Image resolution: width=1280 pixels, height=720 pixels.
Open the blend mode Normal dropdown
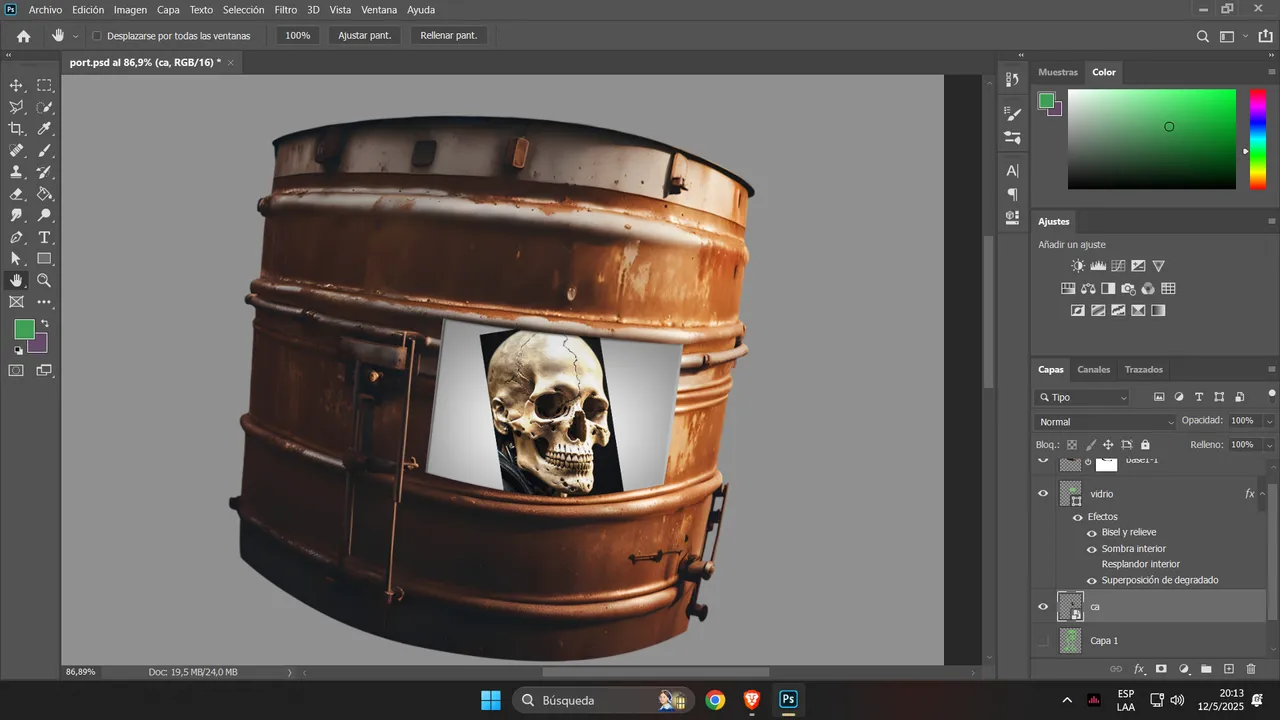click(x=1105, y=422)
